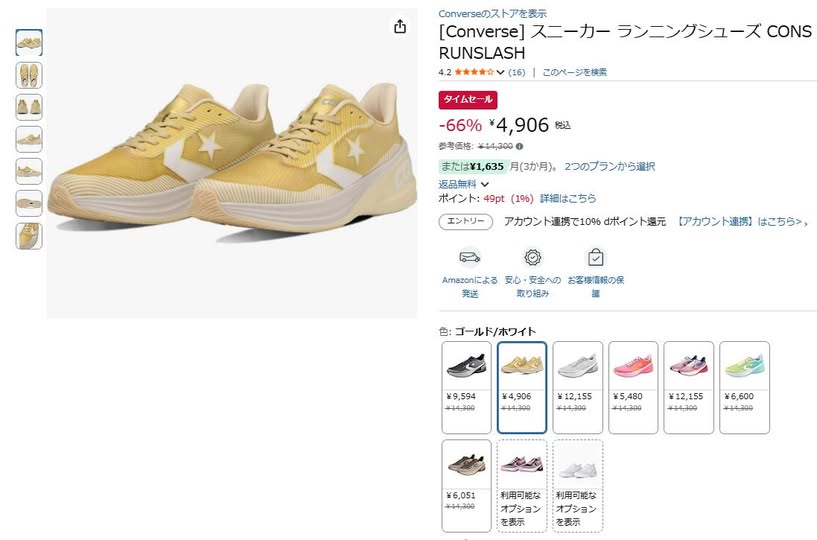Viewport: 817px width, 540px height.
Task: Select the lime green shoe priced ¥6,600
Action: point(745,387)
